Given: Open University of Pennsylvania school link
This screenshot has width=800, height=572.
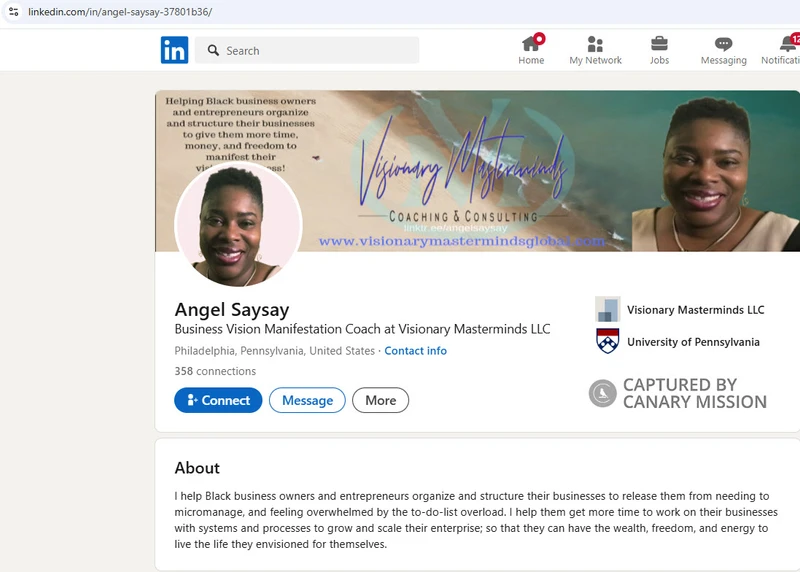Looking at the screenshot, I should (x=693, y=342).
